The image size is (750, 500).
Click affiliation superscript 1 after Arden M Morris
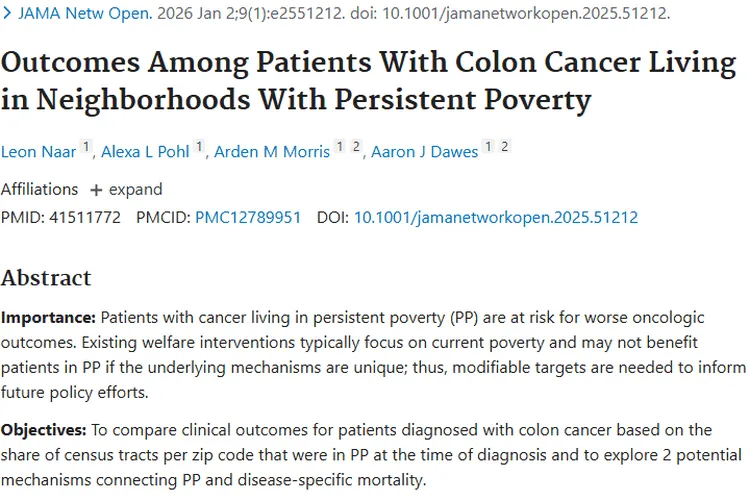click(340, 147)
